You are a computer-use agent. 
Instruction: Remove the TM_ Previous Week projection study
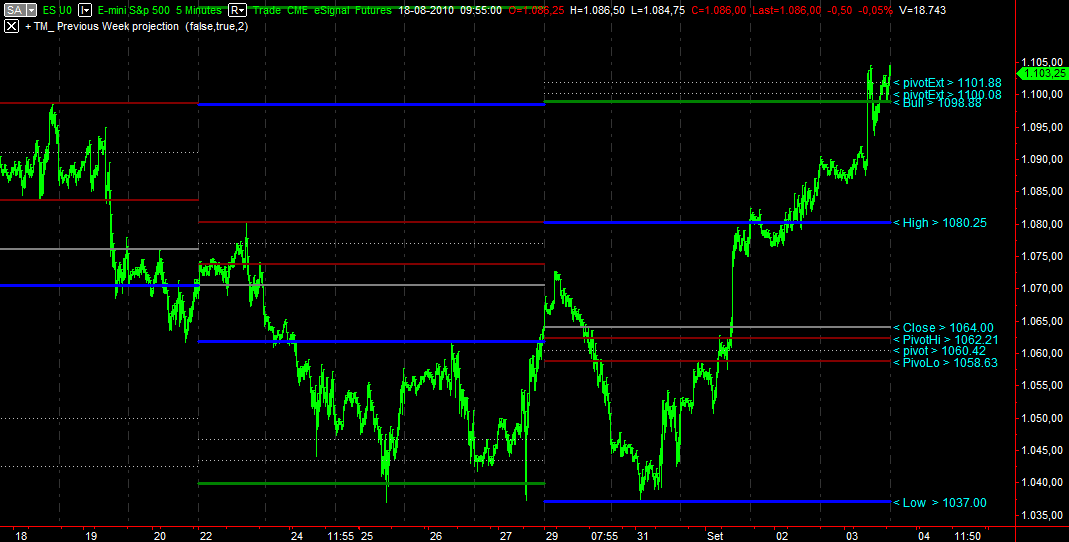click(x=11, y=27)
